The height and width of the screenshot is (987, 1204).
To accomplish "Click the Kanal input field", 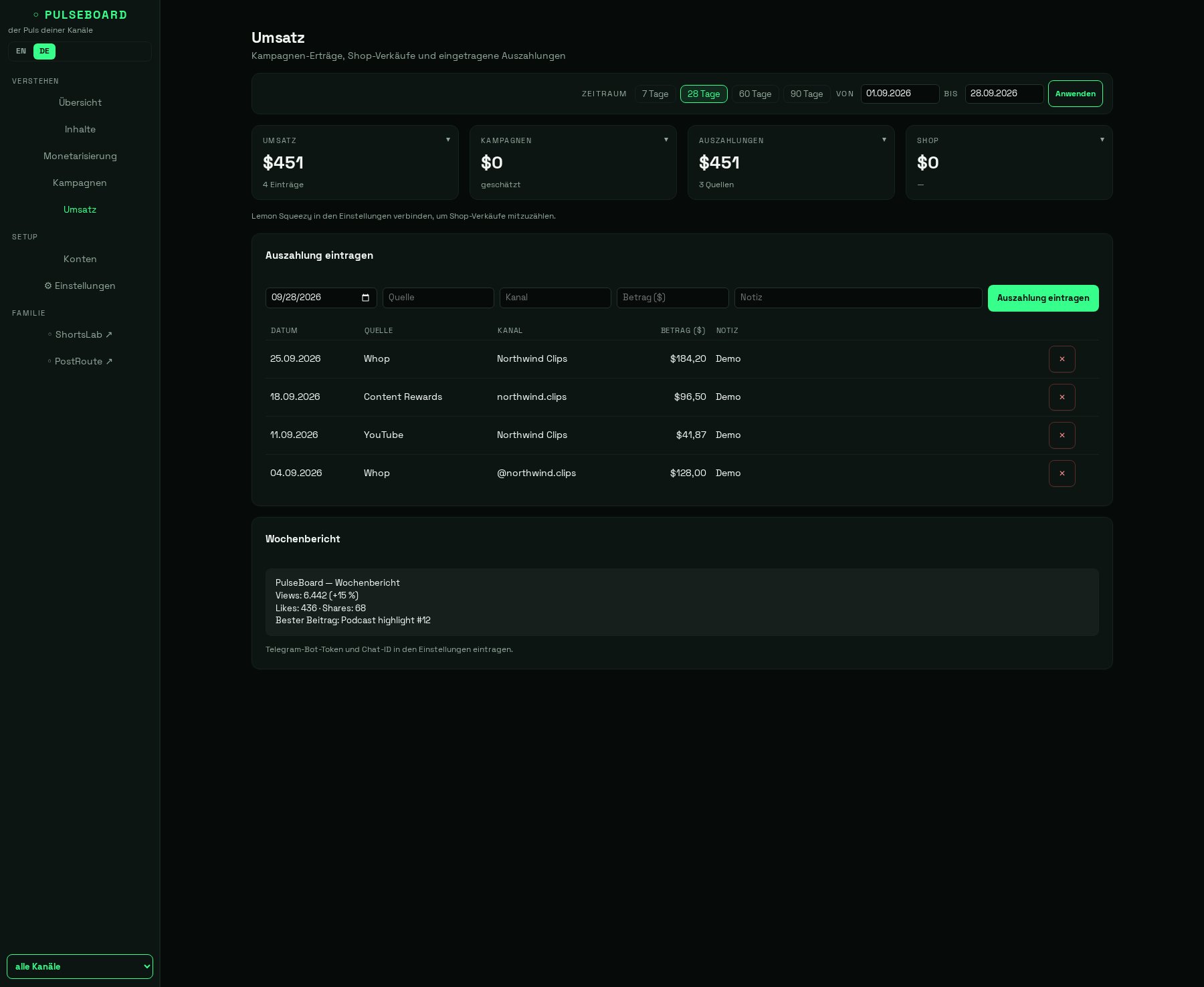I will tap(555, 298).
